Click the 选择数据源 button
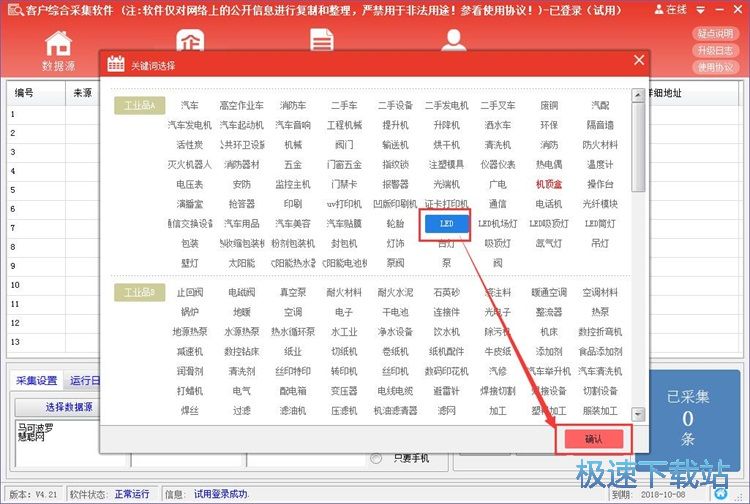Screen dimensions: 750x504 coord(58,407)
